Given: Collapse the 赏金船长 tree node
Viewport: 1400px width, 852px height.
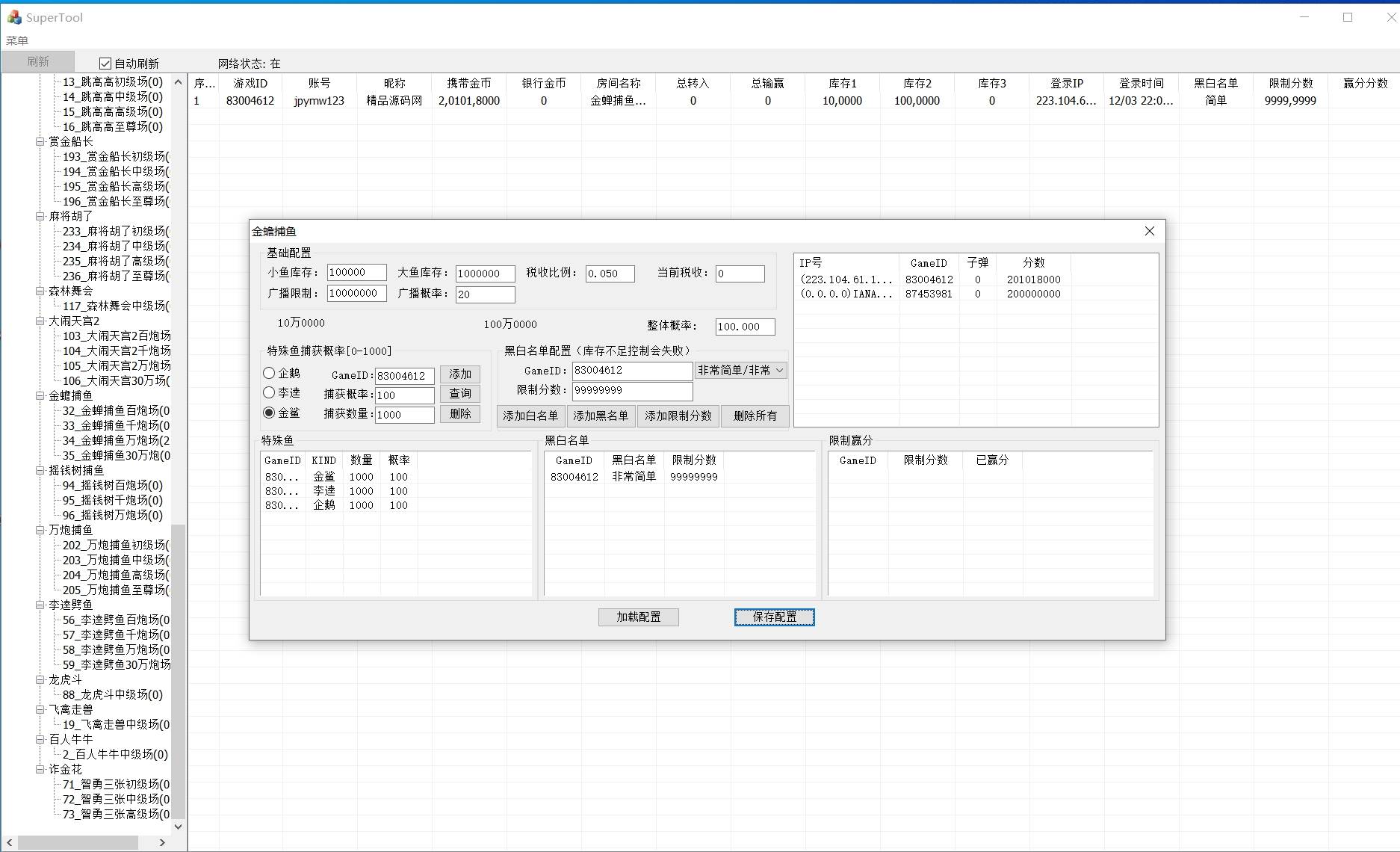Looking at the screenshot, I should tap(40, 141).
